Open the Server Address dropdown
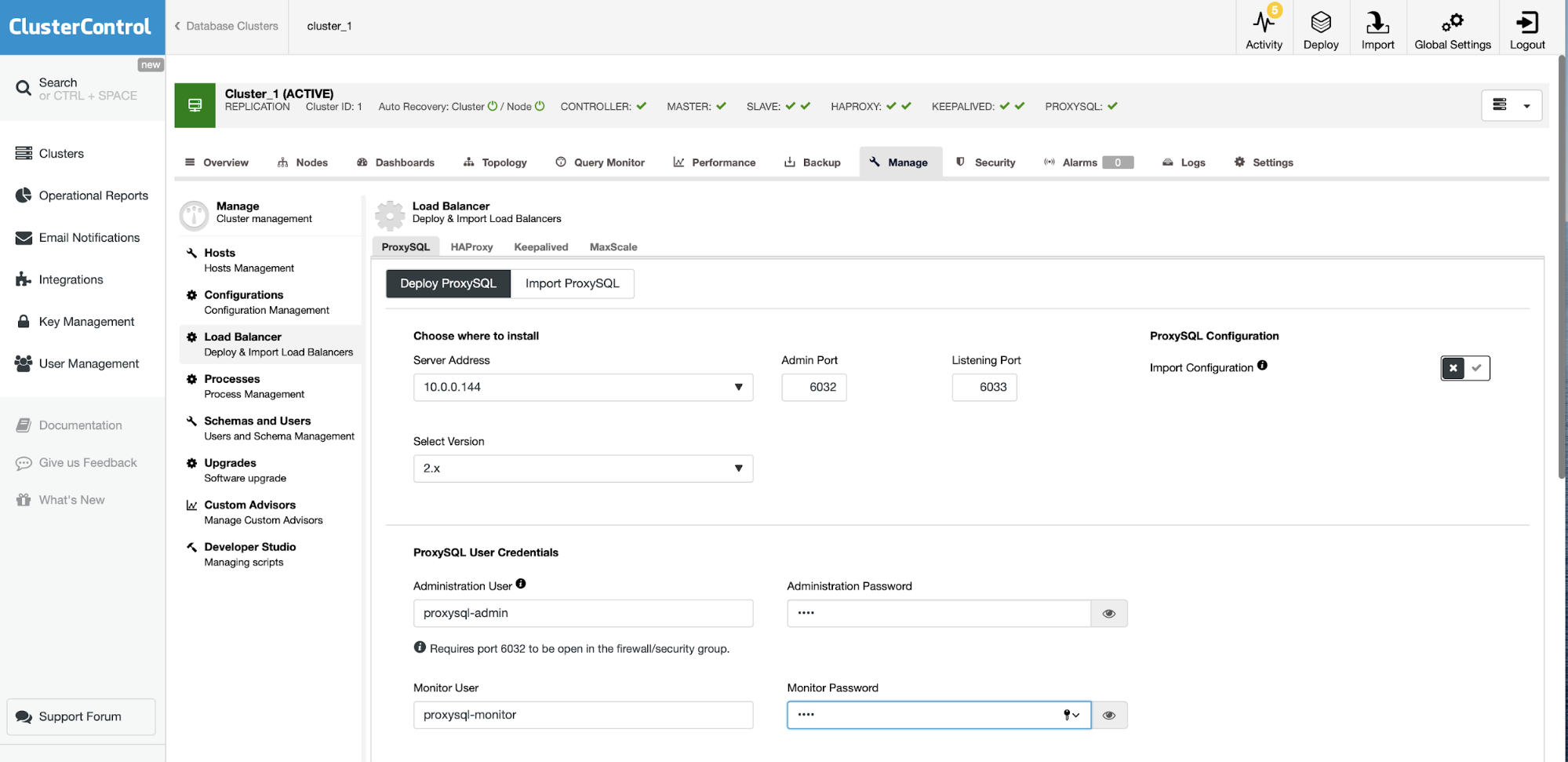This screenshot has height=762, width=1568. click(x=583, y=387)
